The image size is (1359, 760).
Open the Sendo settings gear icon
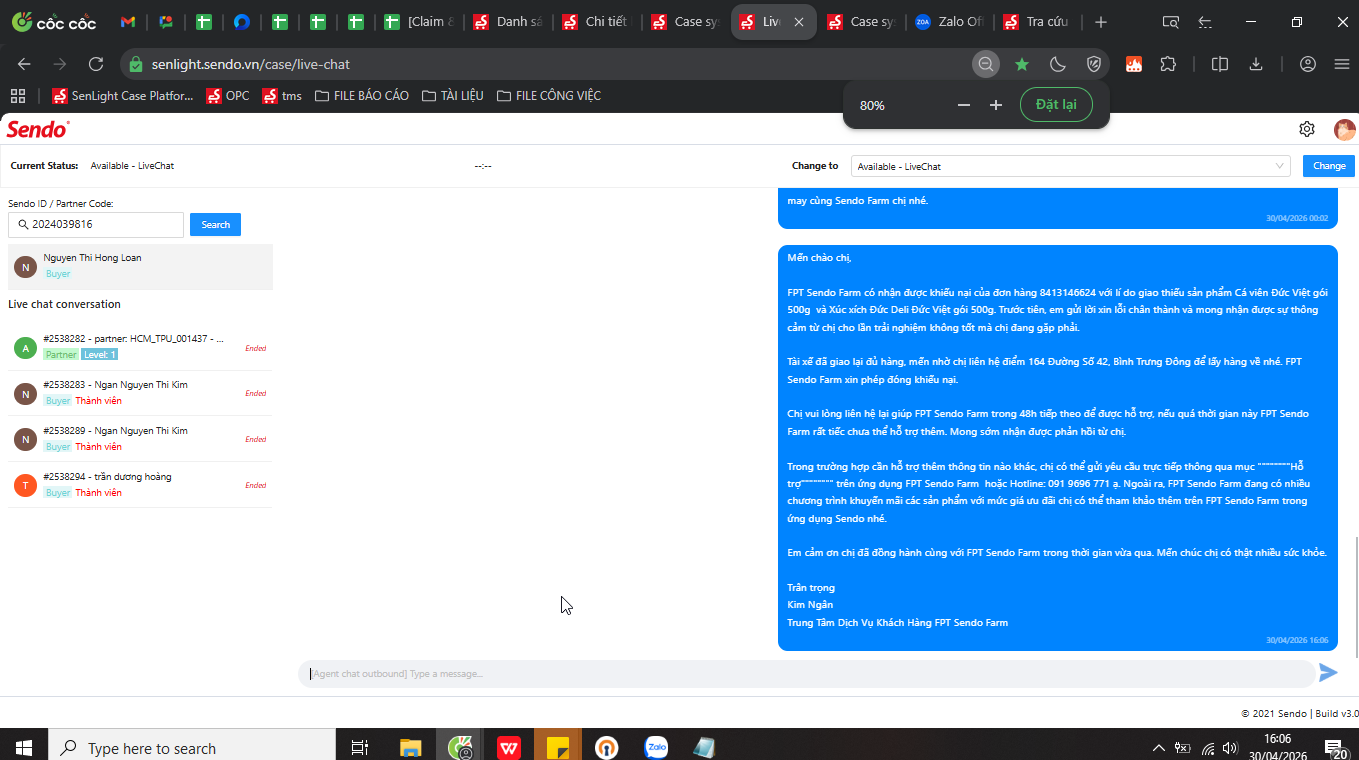pos(1307,129)
